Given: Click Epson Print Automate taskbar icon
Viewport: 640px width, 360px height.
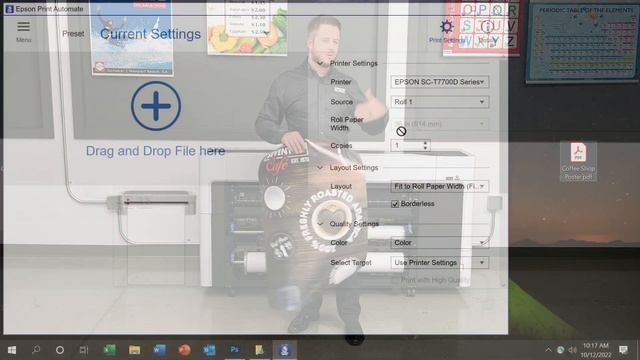Looking at the screenshot, I should tap(284, 350).
